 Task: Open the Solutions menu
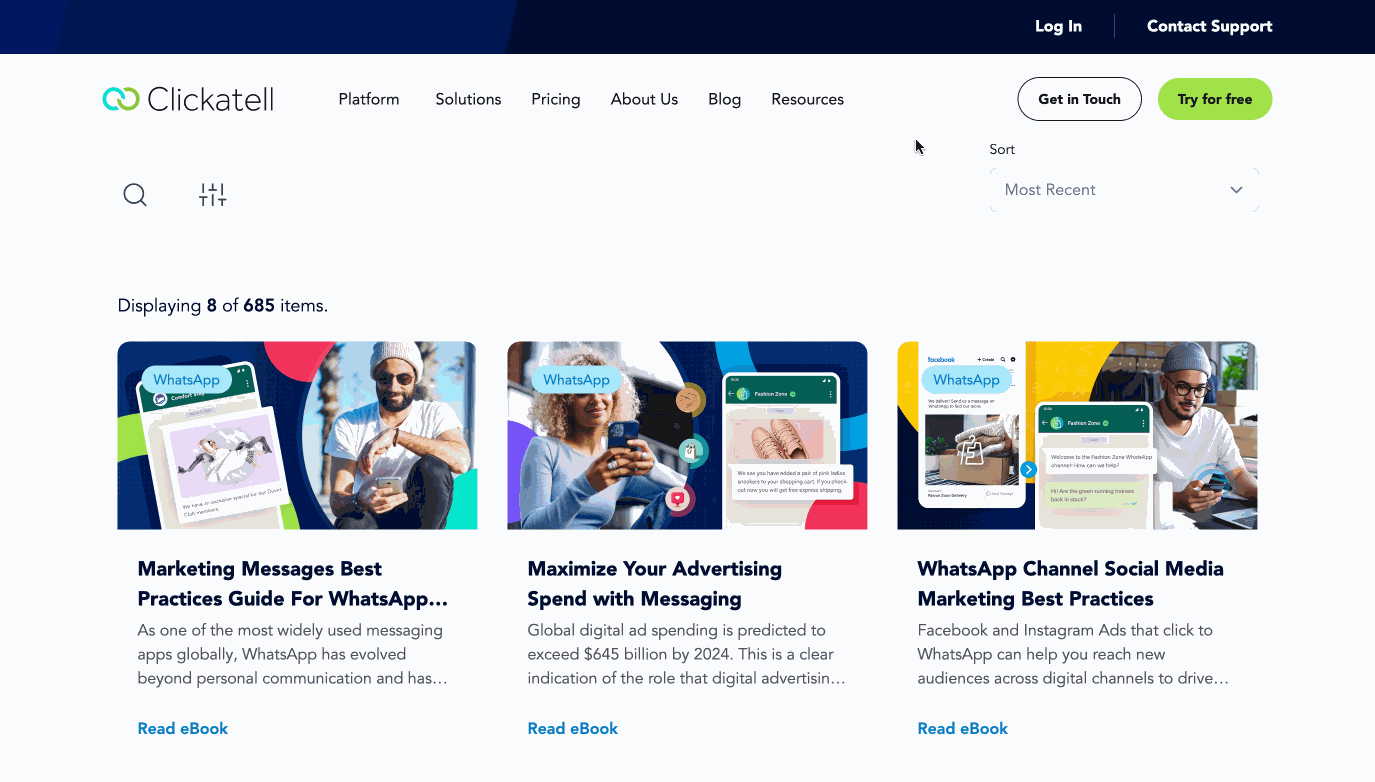pos(468,99)
